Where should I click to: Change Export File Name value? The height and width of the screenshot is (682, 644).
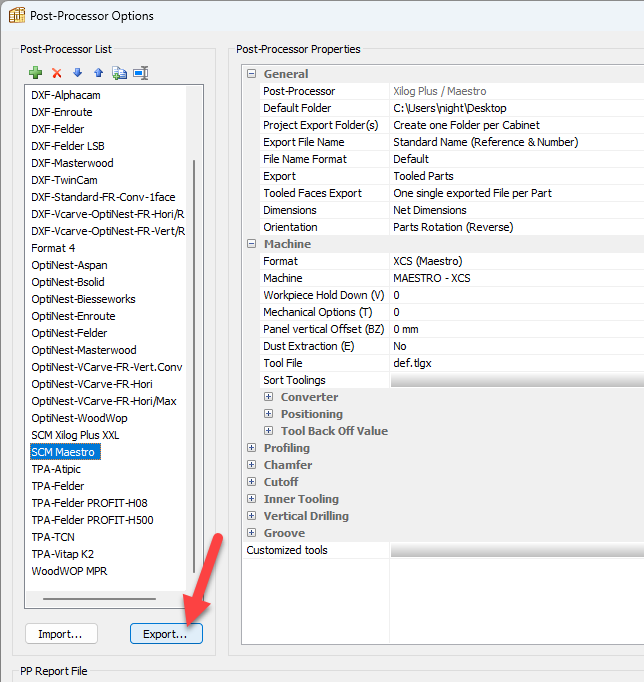point(517,142)
